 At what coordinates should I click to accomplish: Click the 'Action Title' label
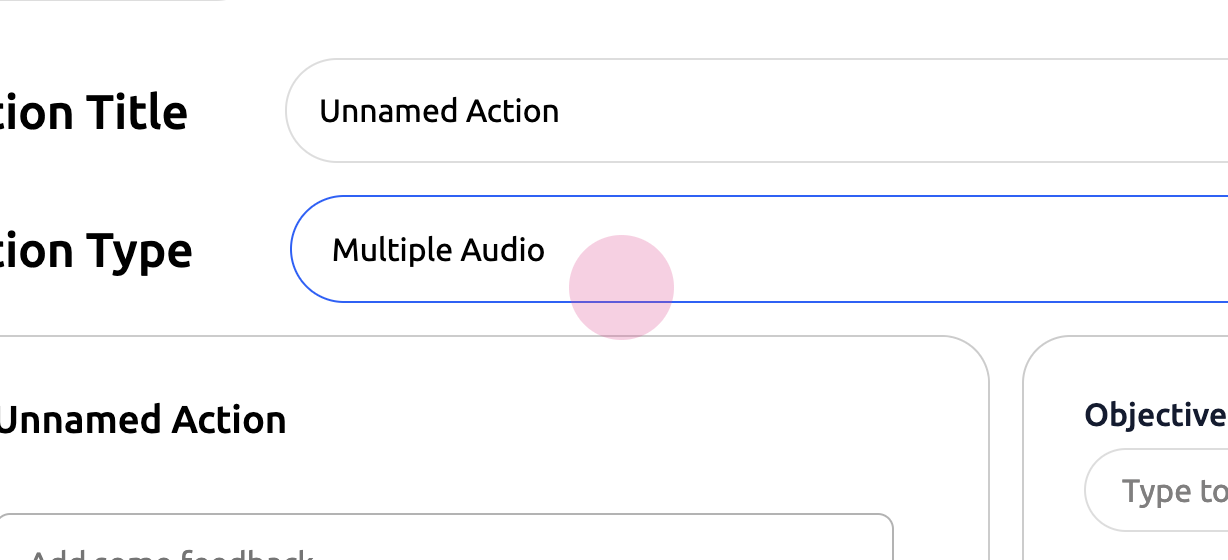(94, 112)
